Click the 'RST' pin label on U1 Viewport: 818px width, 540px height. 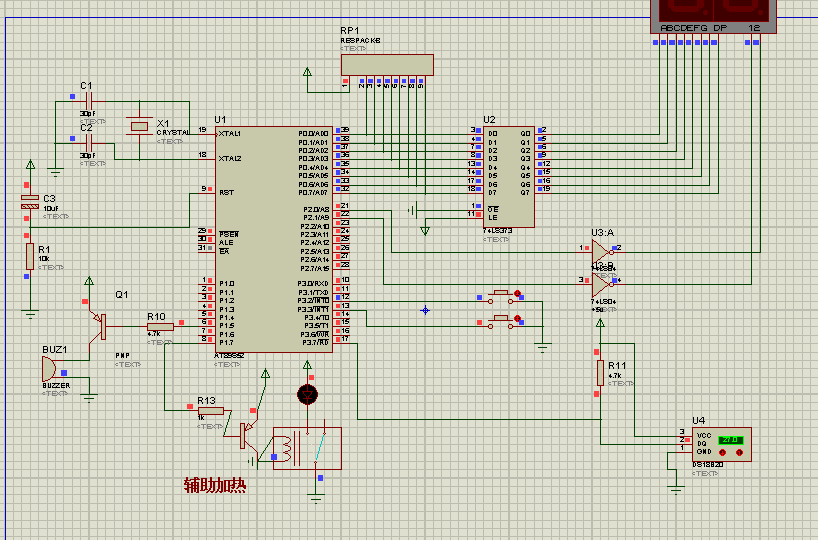pyautogui.click(x=226, y=193)
